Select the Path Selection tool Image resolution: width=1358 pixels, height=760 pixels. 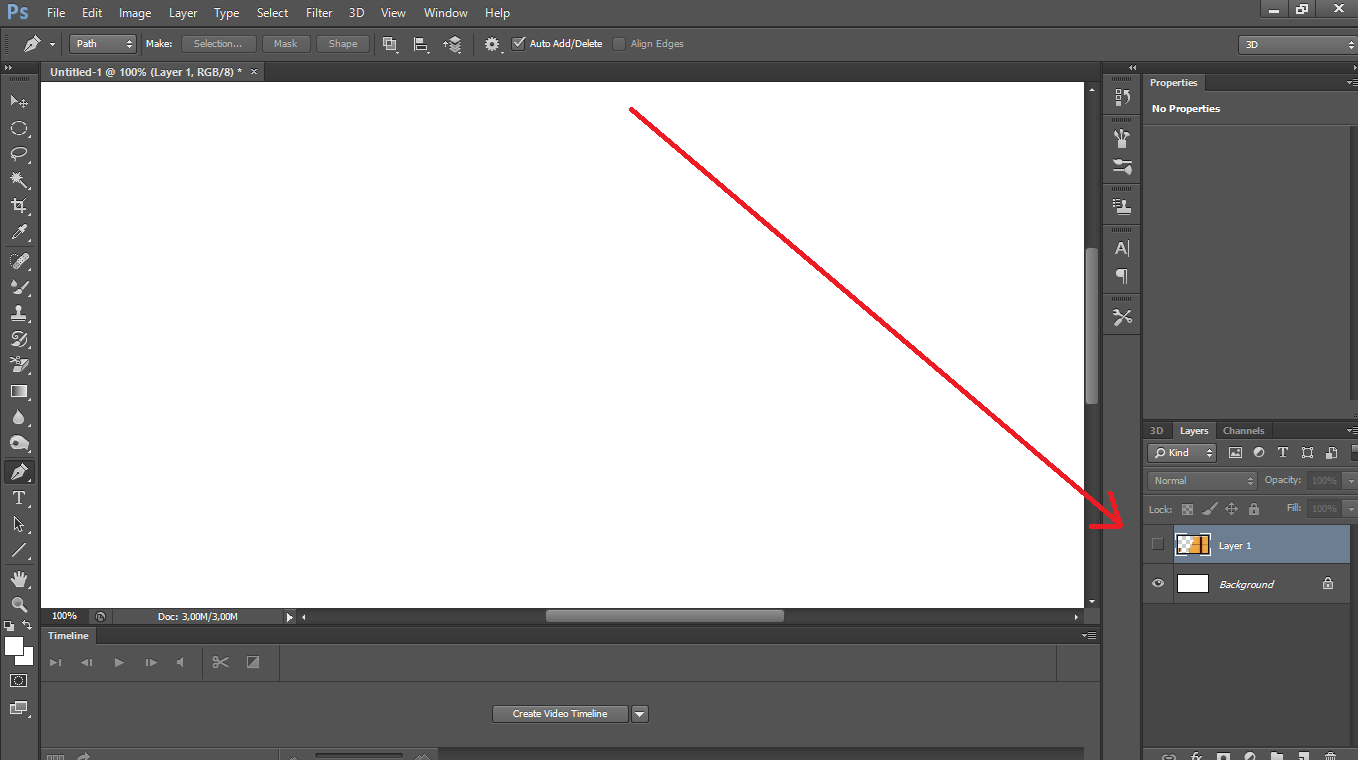tap(19, 524)
